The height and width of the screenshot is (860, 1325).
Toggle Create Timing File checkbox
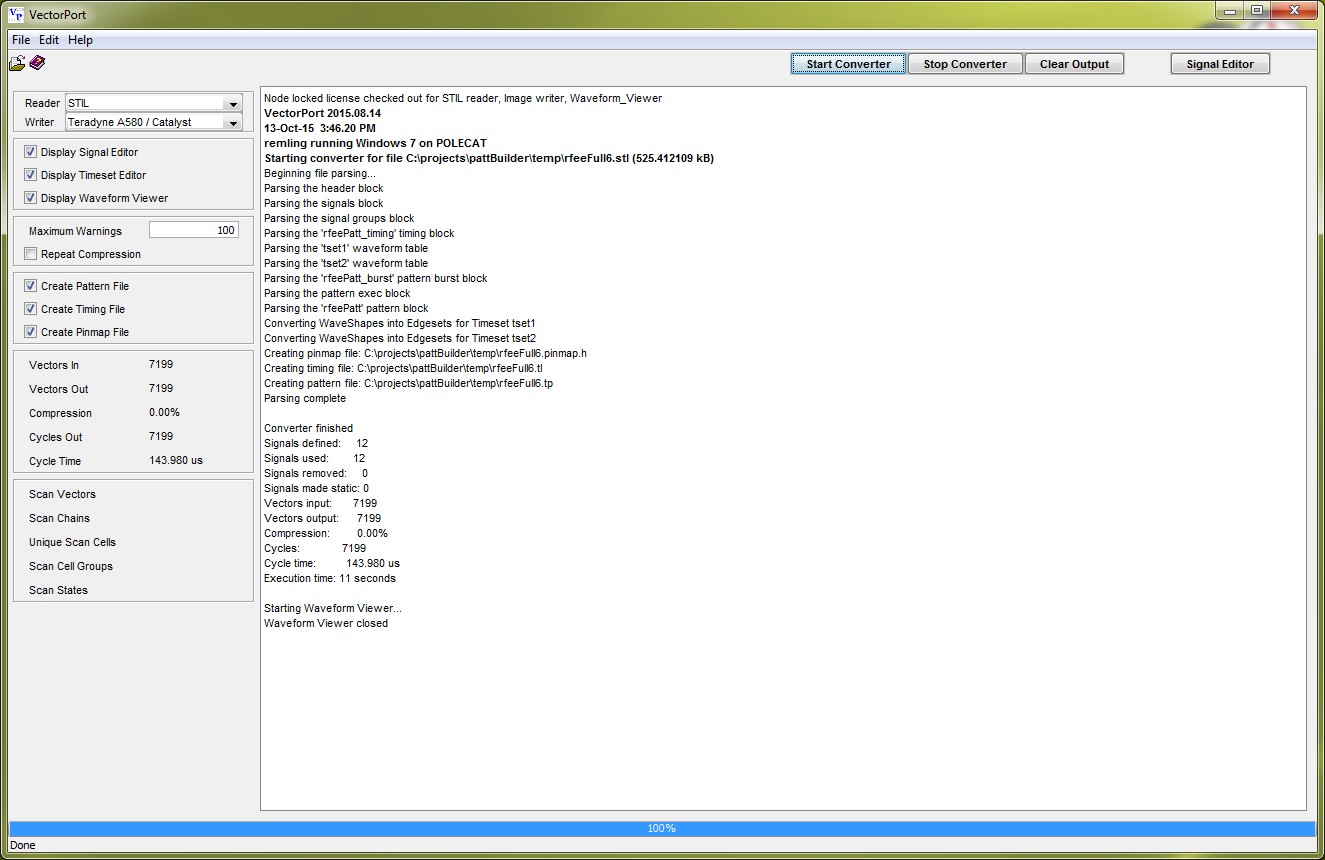click(x=31, y=309)
